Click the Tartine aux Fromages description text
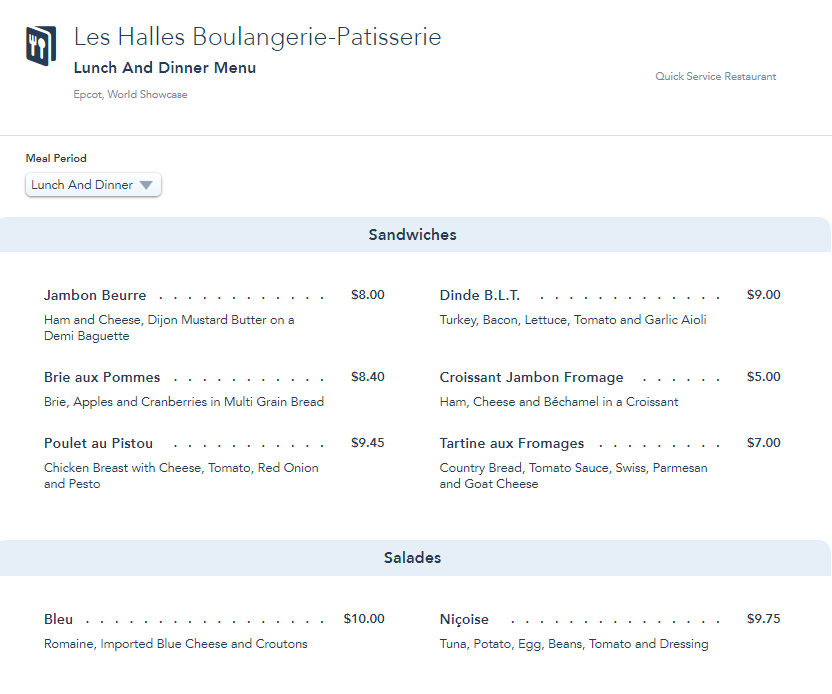Screen dimensions: 832x694 [573, 476]
